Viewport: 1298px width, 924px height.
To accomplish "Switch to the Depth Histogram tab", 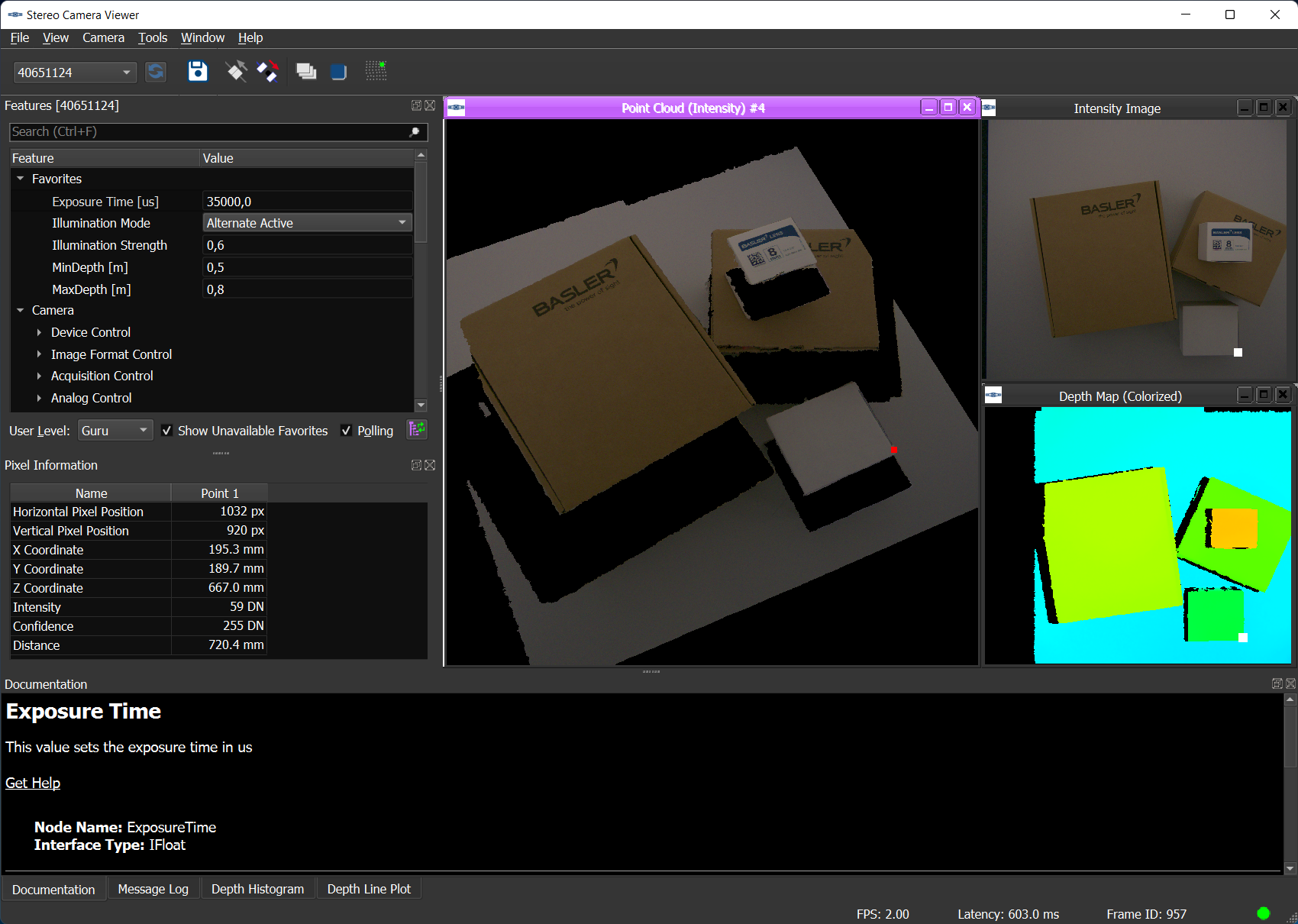I will pos(257,889).
